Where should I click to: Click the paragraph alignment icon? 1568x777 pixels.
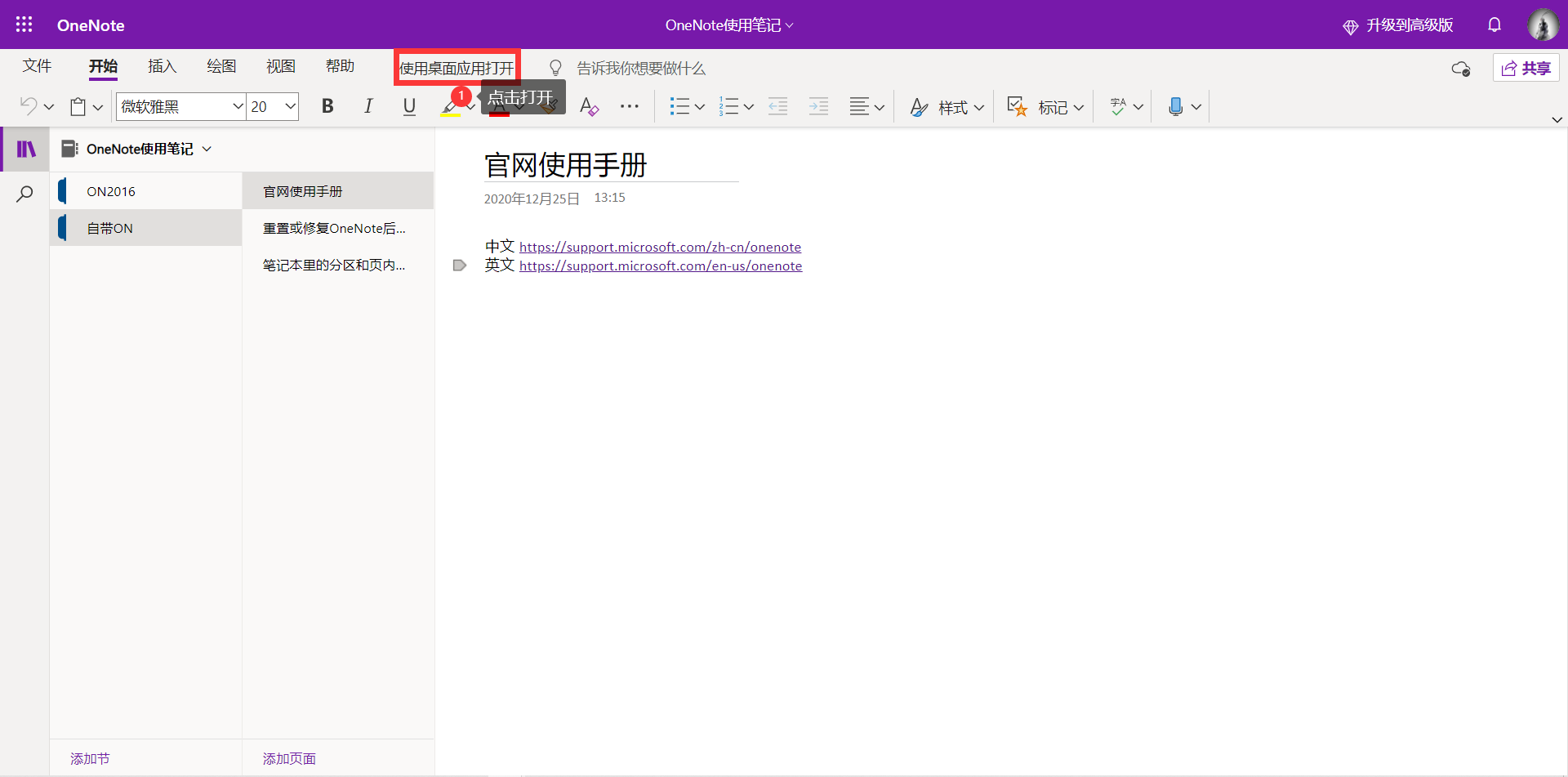point(859,106)
